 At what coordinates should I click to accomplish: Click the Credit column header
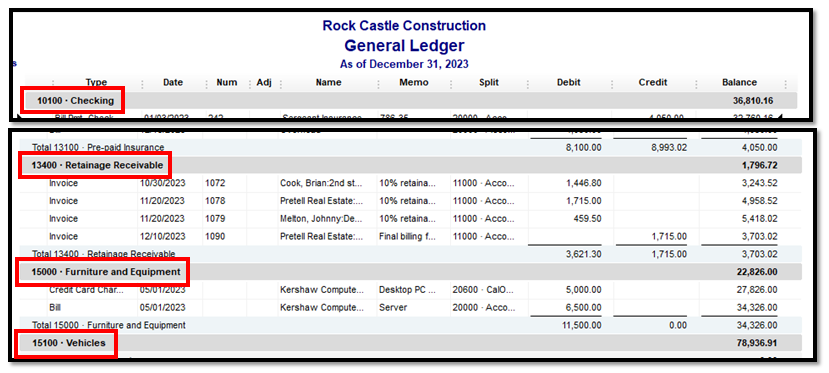(x=653, y=82)
